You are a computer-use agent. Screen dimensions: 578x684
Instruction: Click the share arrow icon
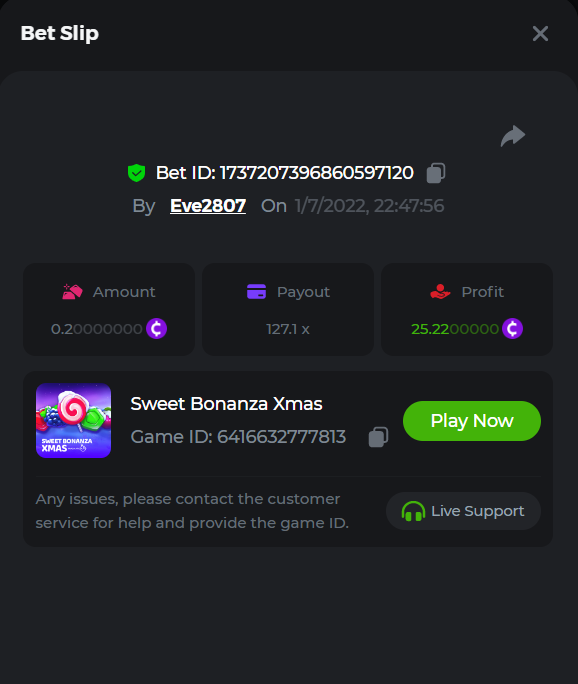pos(513,136)
